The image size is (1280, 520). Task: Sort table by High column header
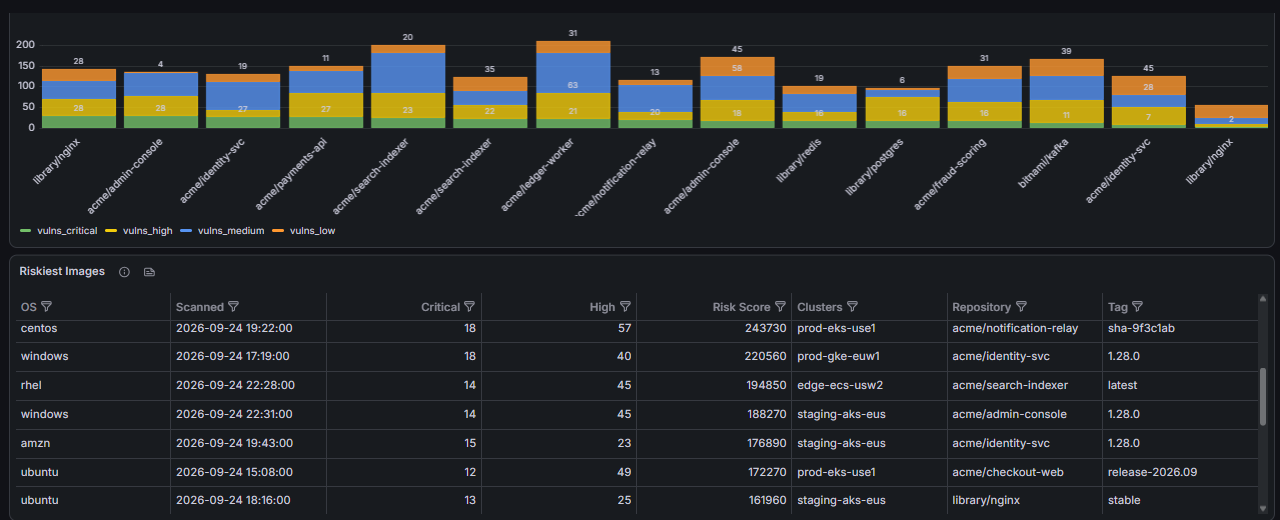tap(602, 307)
